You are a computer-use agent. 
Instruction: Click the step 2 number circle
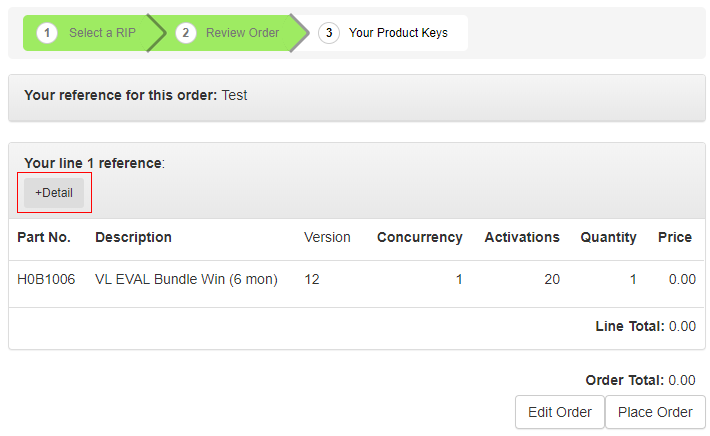coord(185,33)
